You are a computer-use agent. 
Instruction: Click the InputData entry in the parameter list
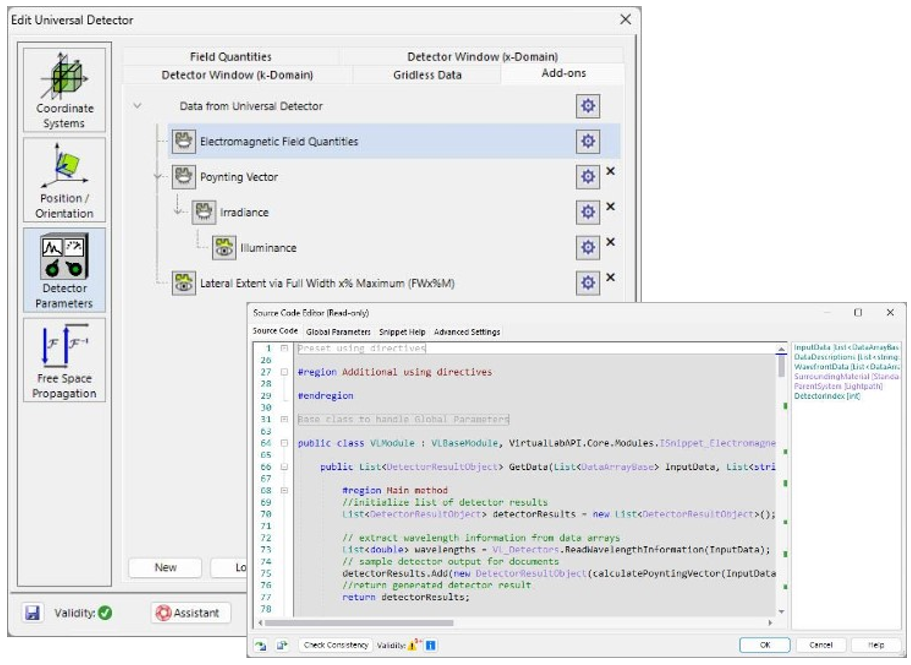coord(847,347)
